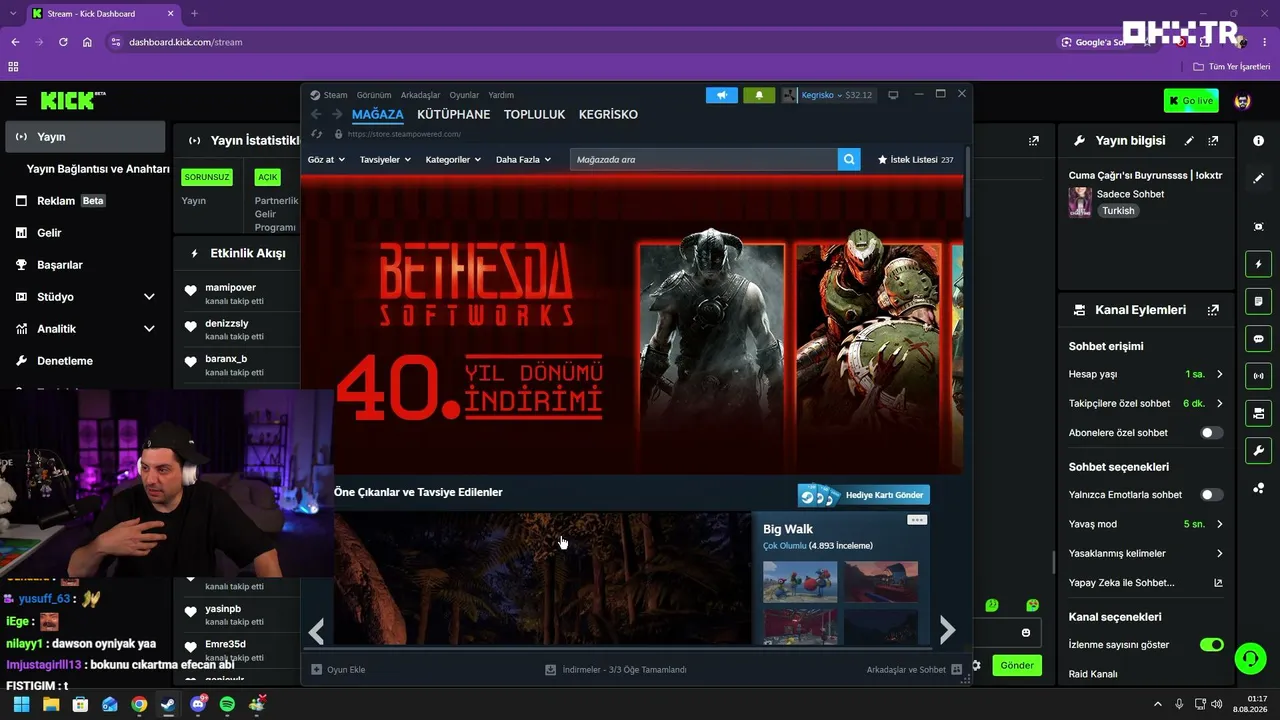Open the emoji picker in Kick chat
Screen dimensions: 1280x720
tap(1026, 633)
